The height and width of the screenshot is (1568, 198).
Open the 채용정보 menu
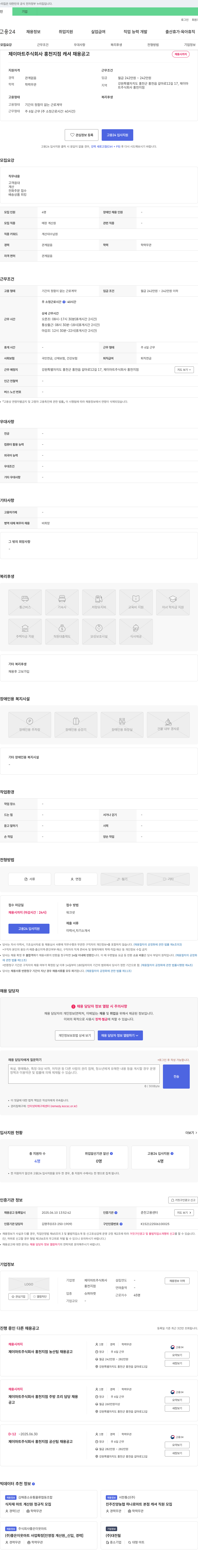click(x=33, y=32)
